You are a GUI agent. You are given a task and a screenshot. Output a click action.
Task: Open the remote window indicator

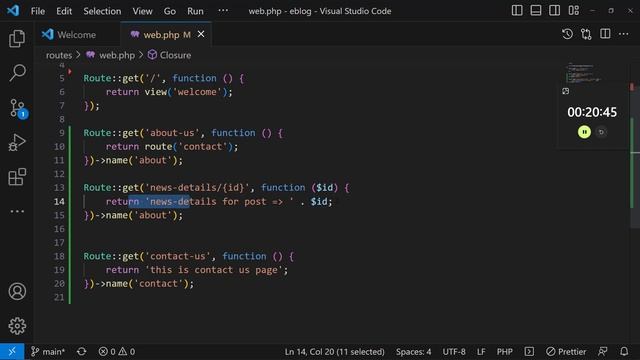(x=12, y=351)
